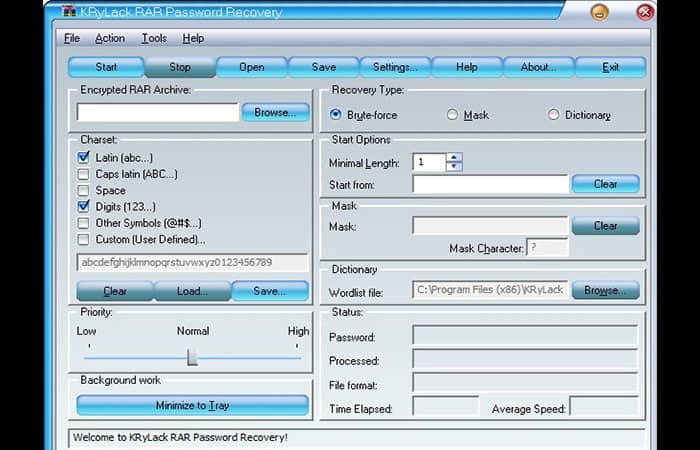
Task: Uncheck the Latin (abc...) charset
Action: tap(83, 158)
